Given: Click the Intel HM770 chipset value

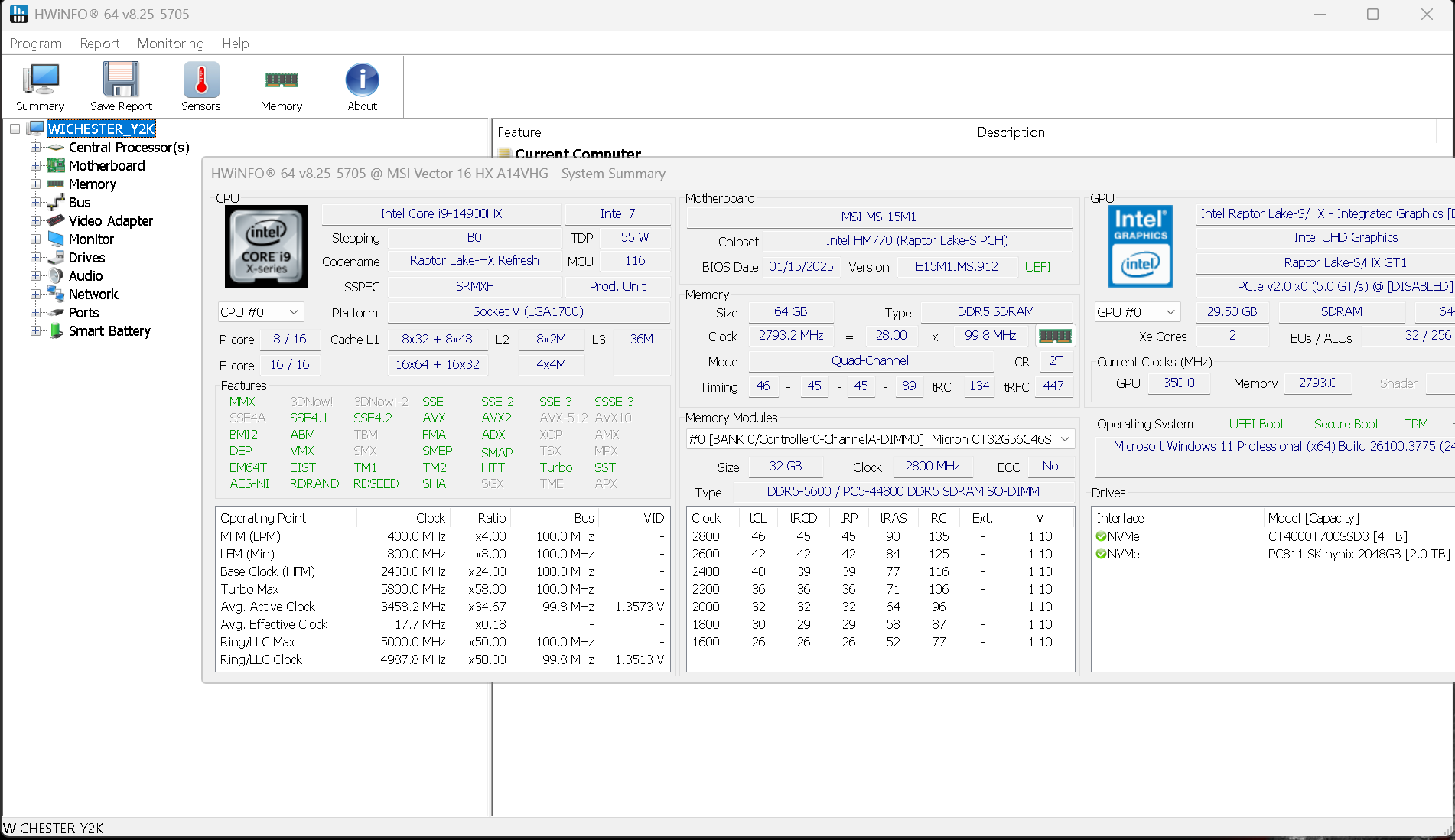Looking at the screenshot, I should coord(917,240).
